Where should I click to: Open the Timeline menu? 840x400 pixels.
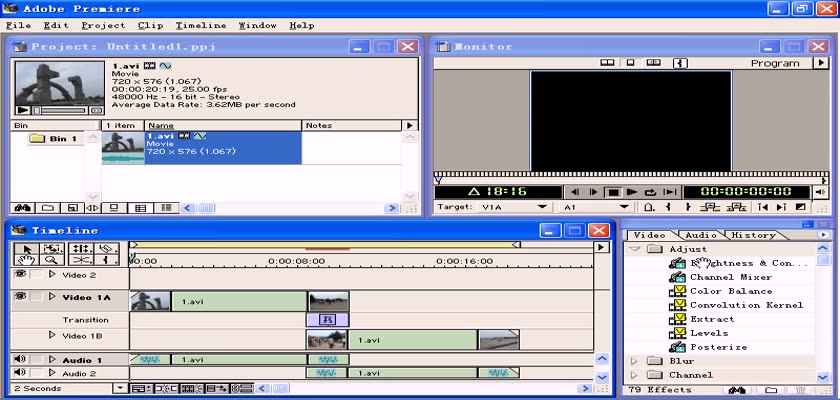[x=201, y=25]
